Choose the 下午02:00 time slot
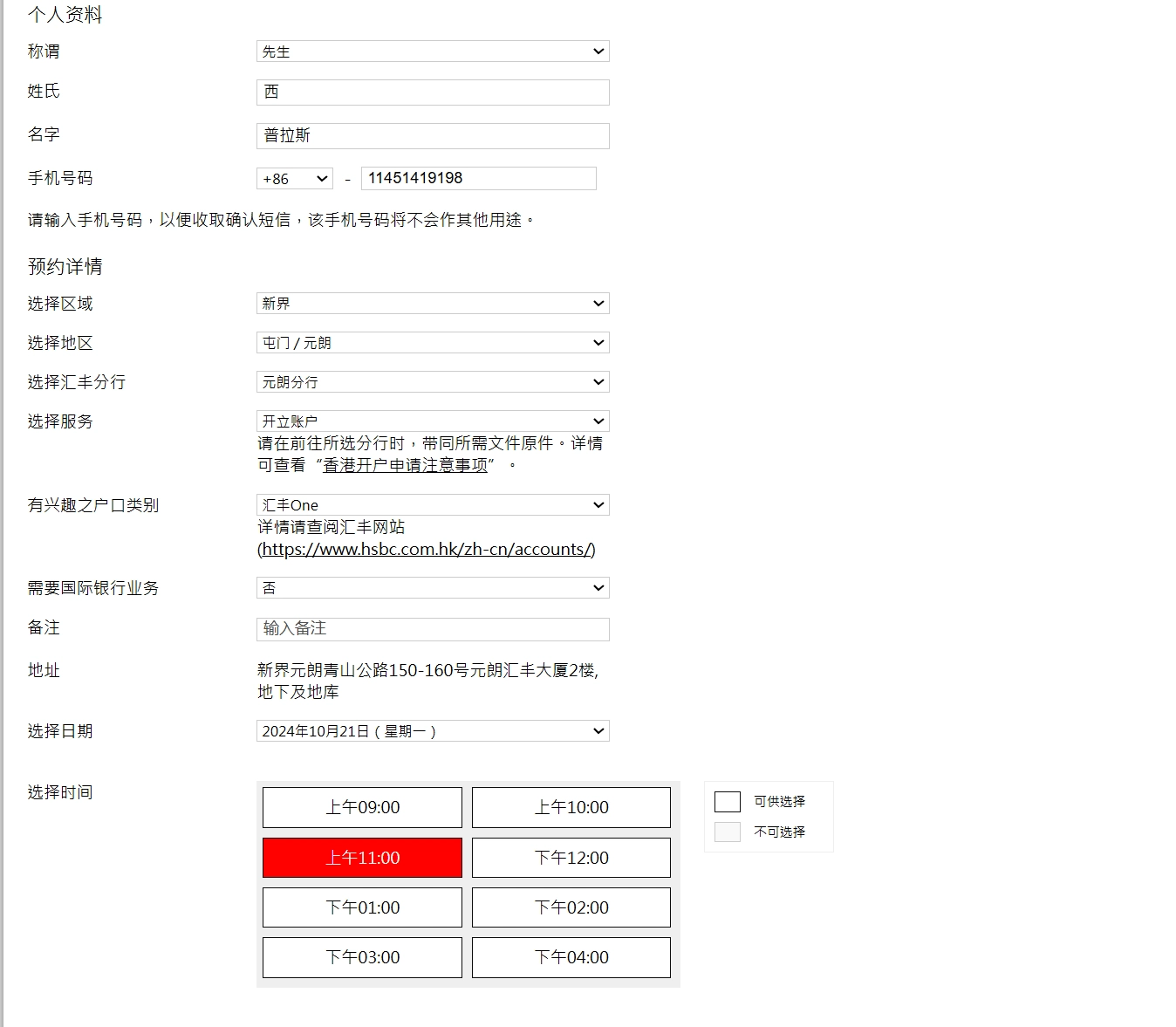Screen dimensions: 1176x1027 coord(571,907)
